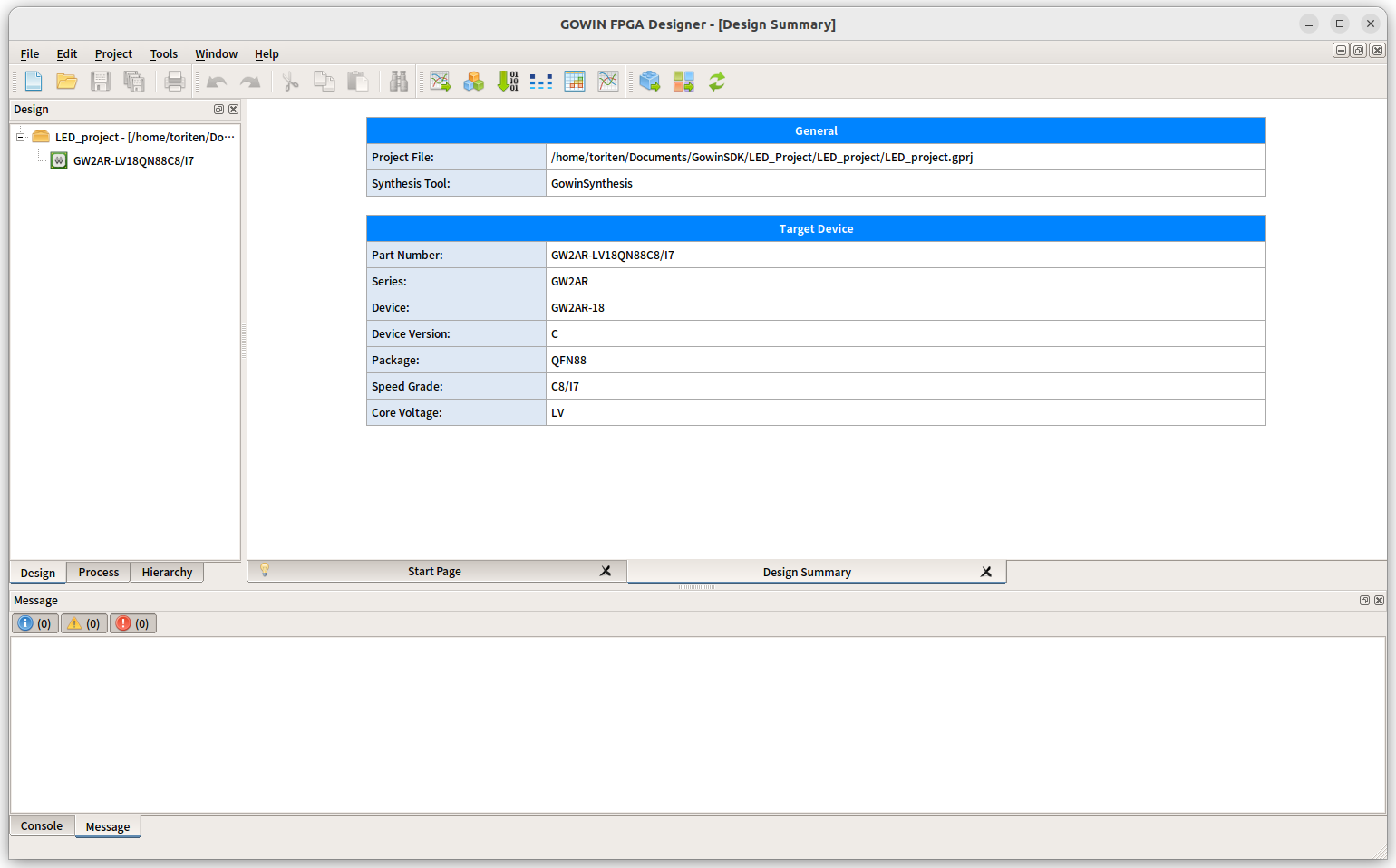Click the Print icon

175,82
